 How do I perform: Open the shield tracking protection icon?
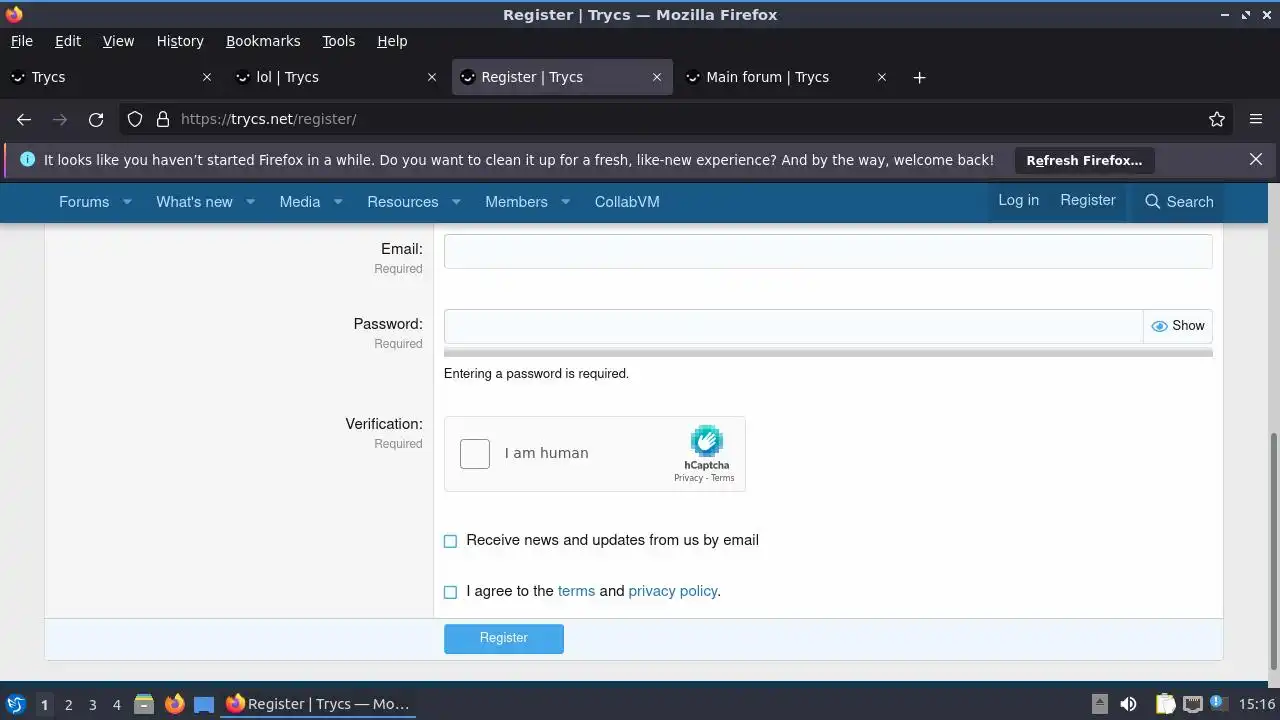pos(135,119)
